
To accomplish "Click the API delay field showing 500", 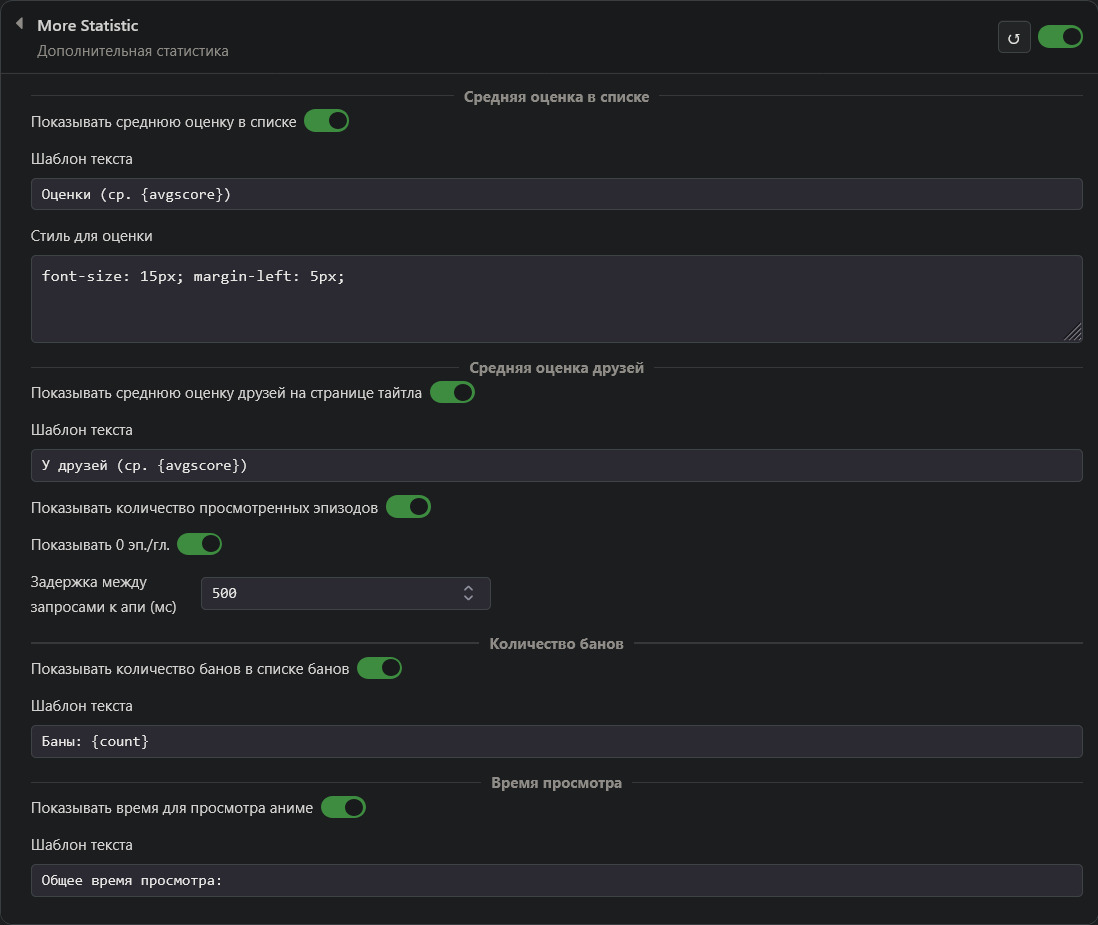I will pos(330,593).
